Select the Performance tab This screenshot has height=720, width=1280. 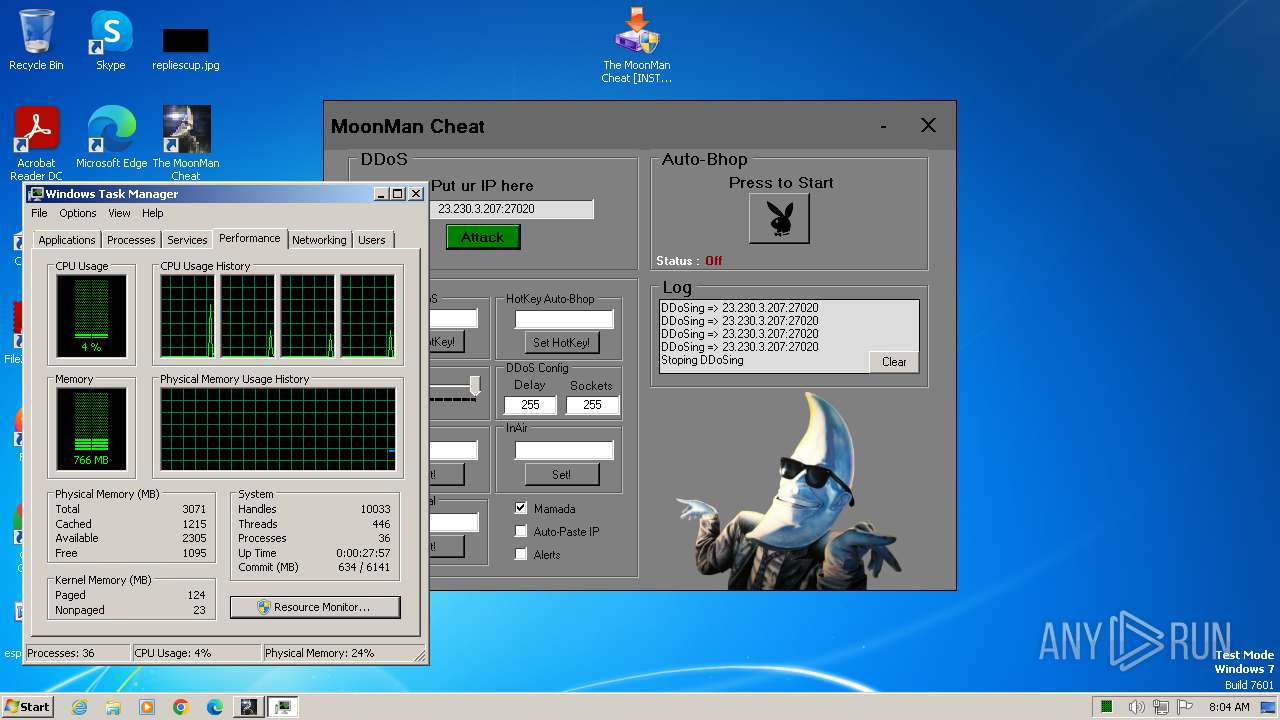click(250, 238)
